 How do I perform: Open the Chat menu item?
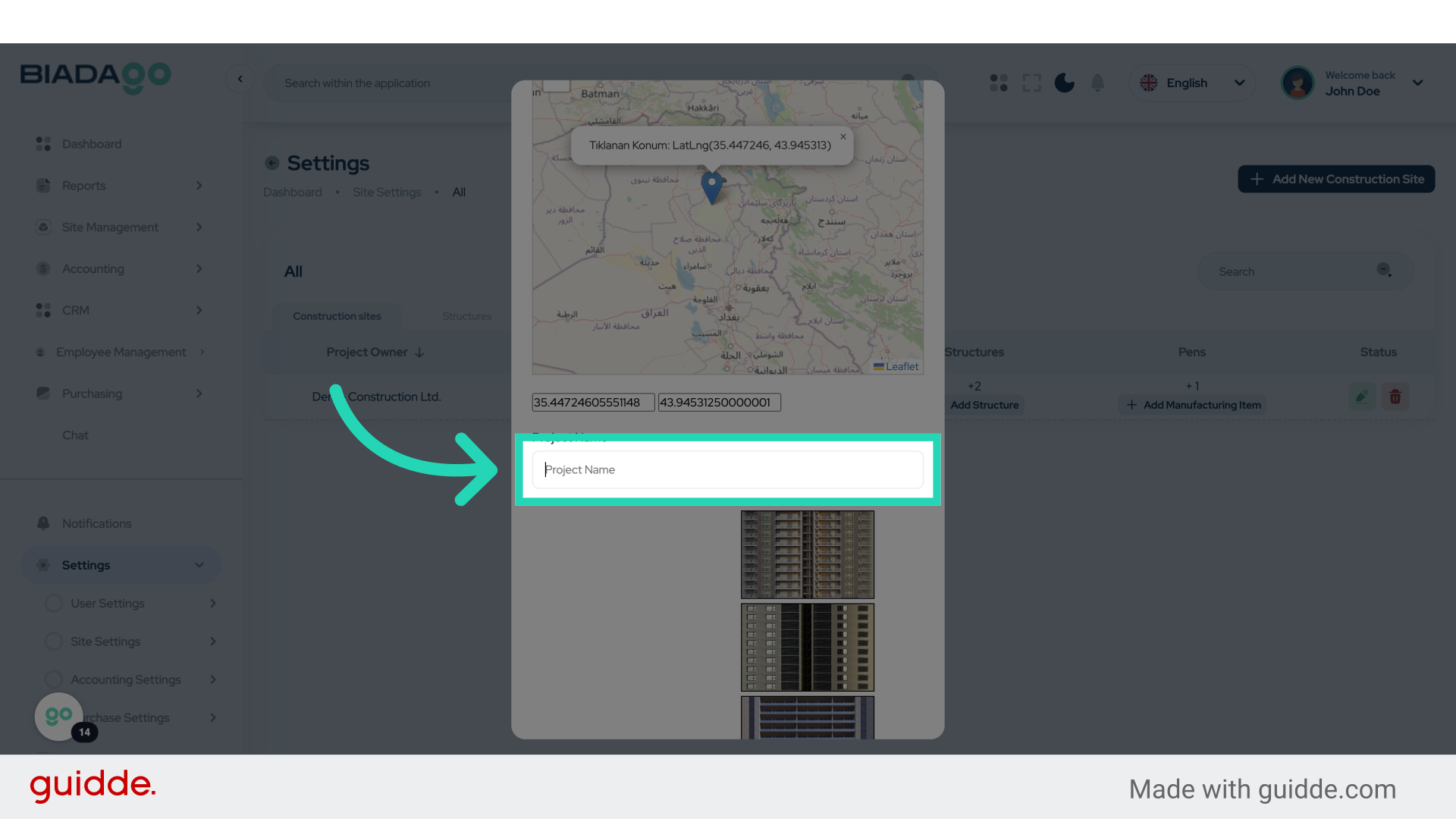point(75,435)
